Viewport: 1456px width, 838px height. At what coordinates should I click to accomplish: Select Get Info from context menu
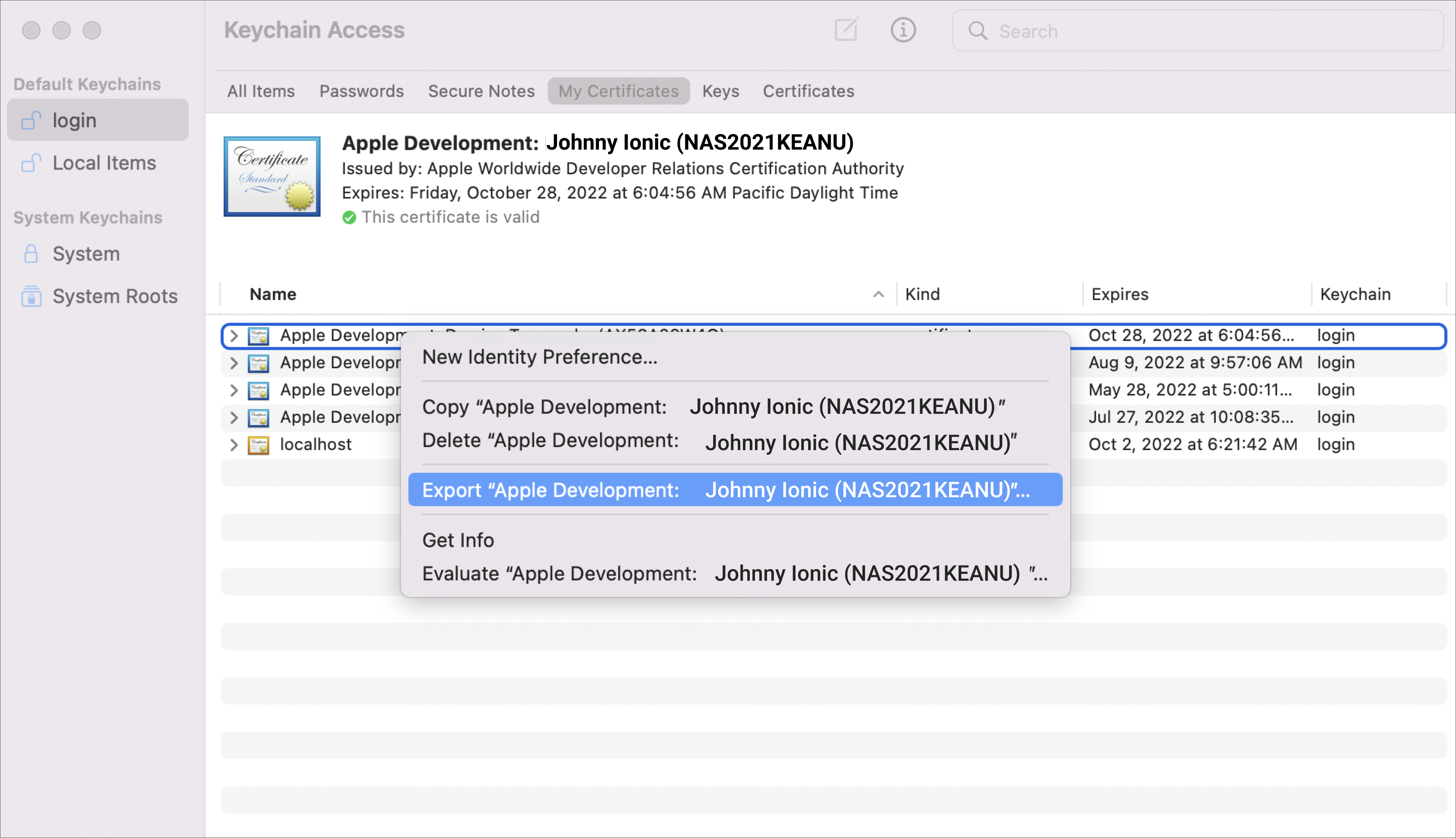pos(458,540)
